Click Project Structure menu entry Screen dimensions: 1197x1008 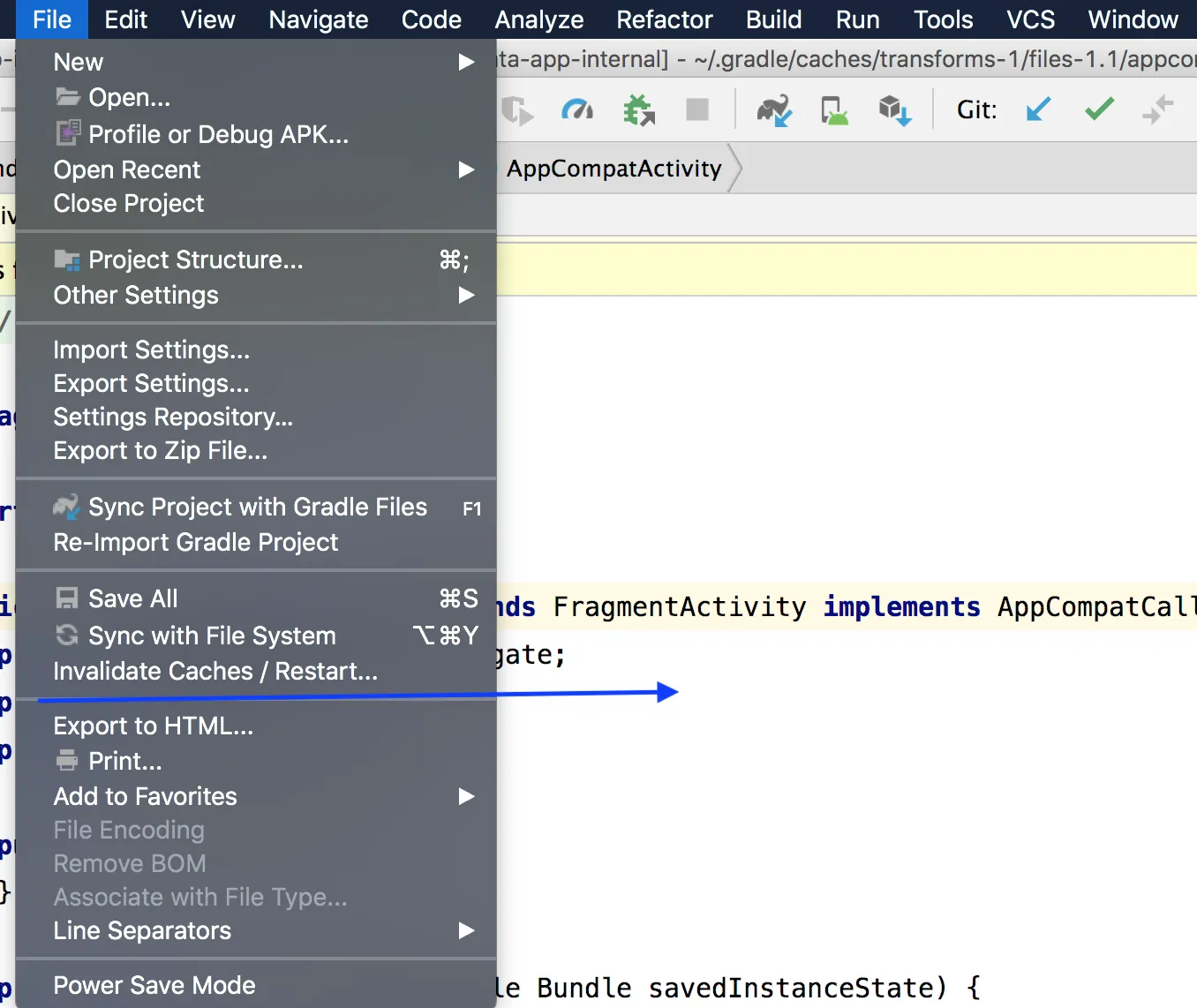195,260
